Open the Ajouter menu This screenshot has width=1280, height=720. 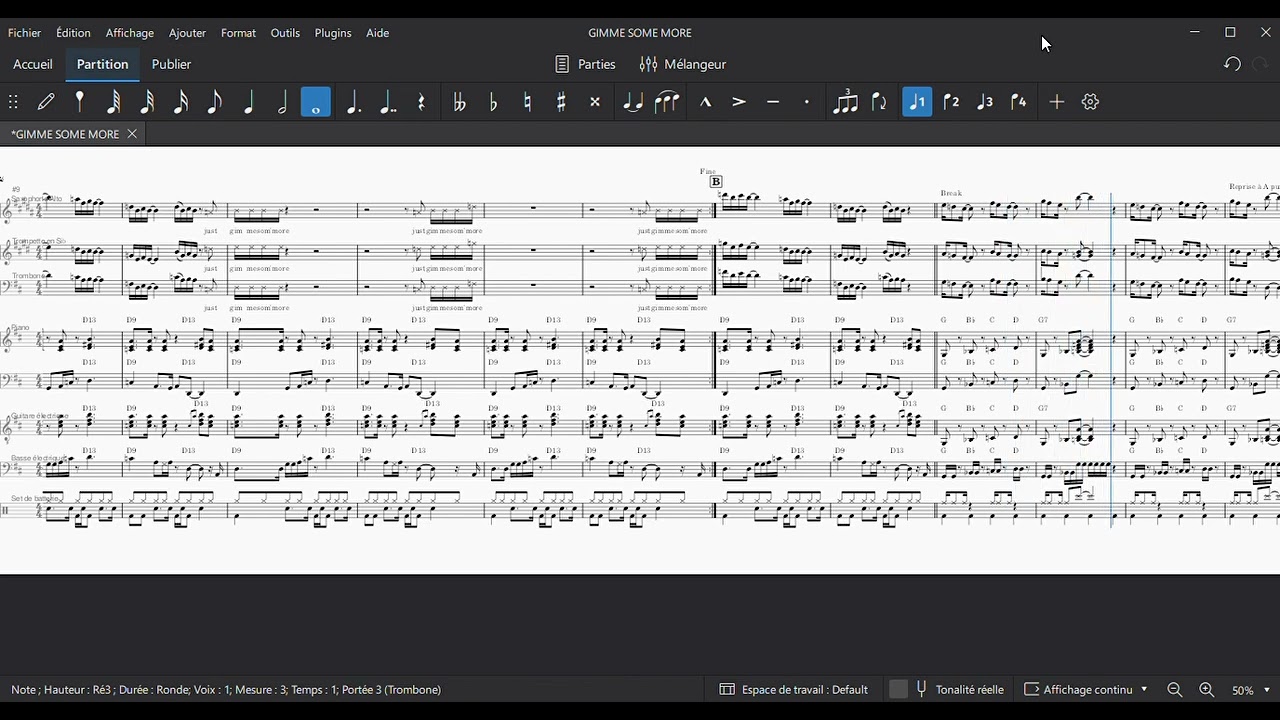[x=187, y=33]
